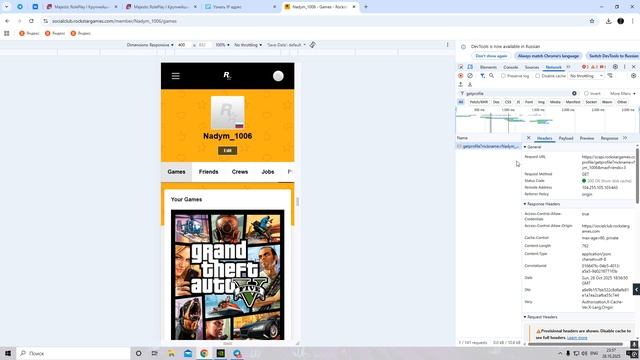Go back in browser history
Screen dimensions: 640x360
point(7,21)
